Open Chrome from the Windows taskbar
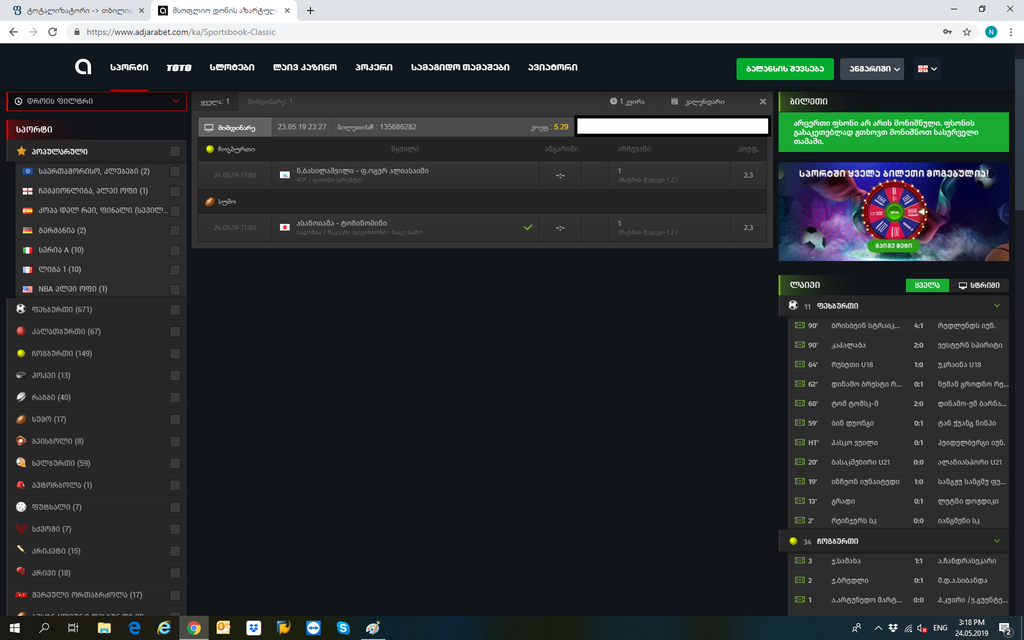The image size is (1024, 640). [194, 628]
